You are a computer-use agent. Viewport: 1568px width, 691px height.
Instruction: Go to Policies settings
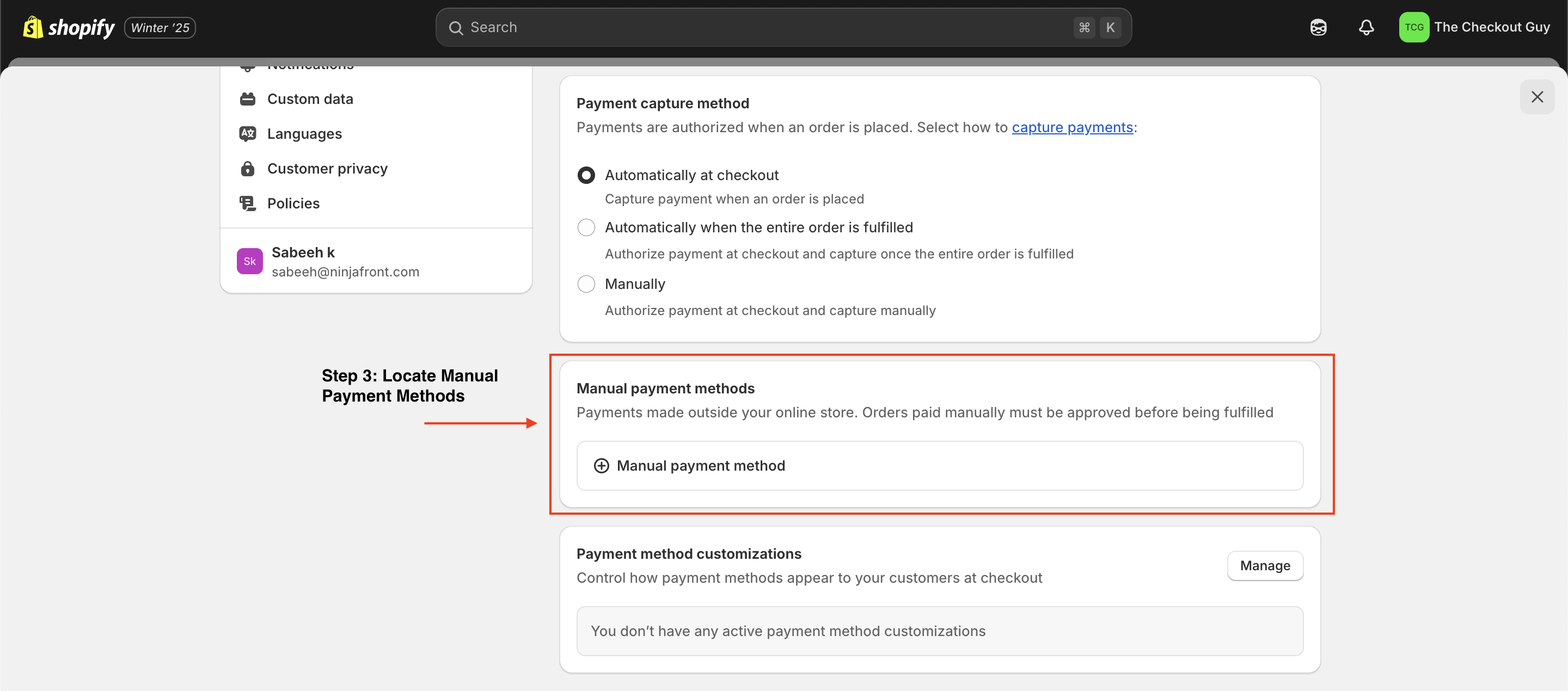click(293, 203)
